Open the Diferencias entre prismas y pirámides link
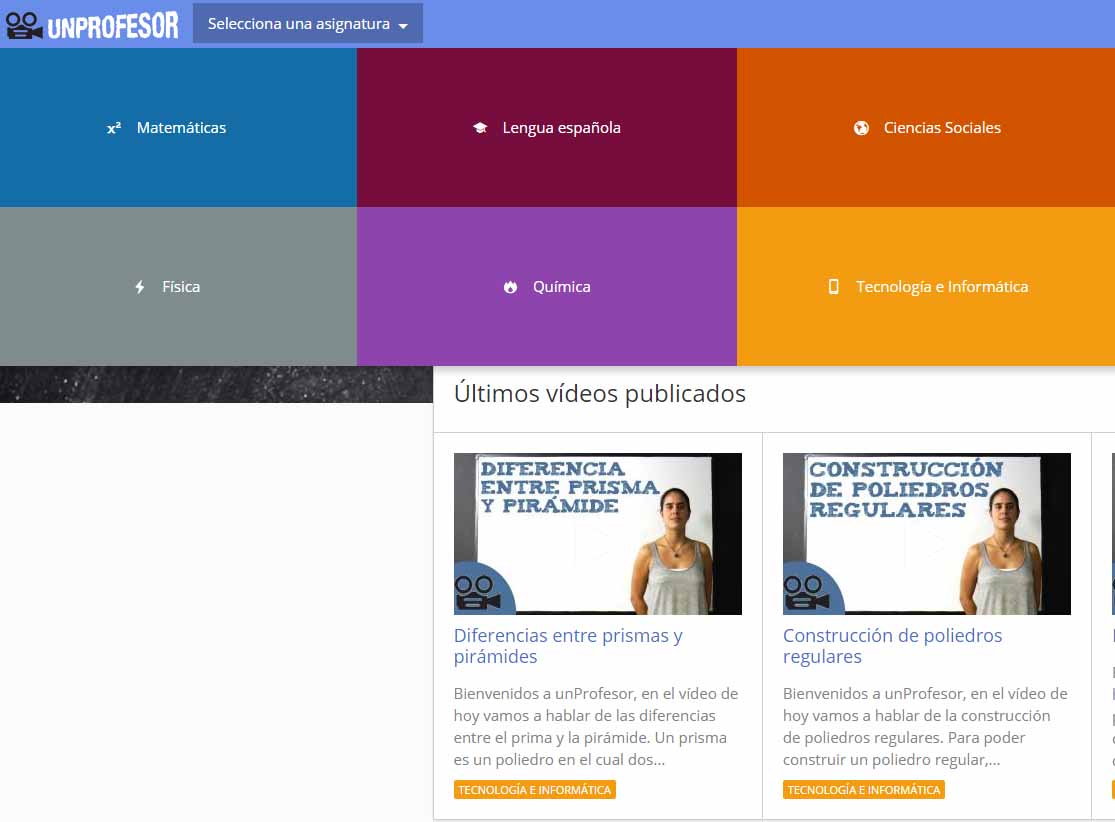Screen dimensions: 1115x822 tap(567, 646)
